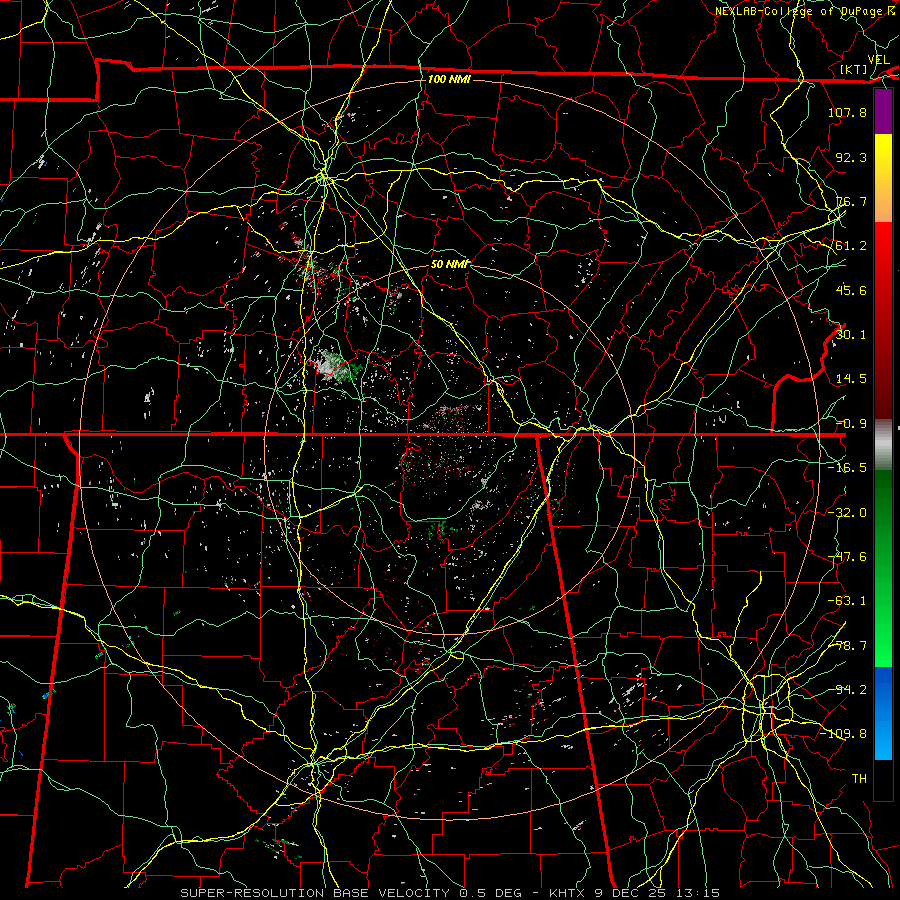Click the -78.7 velocity scale value

847,646
